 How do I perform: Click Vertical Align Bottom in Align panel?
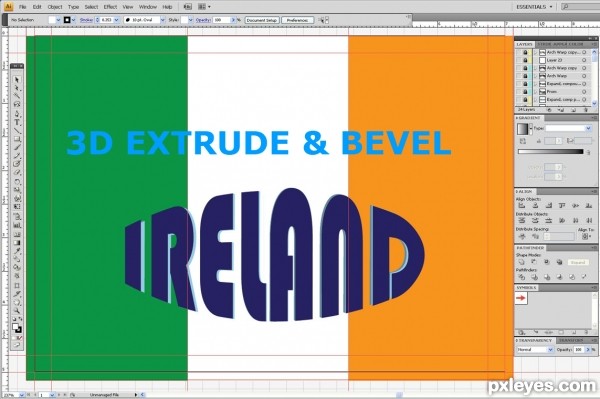(x=589, y=206)
